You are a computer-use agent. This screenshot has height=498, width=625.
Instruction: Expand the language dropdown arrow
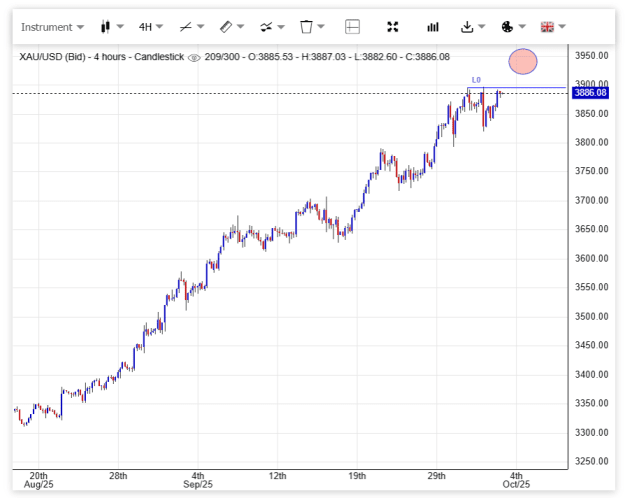562,27
